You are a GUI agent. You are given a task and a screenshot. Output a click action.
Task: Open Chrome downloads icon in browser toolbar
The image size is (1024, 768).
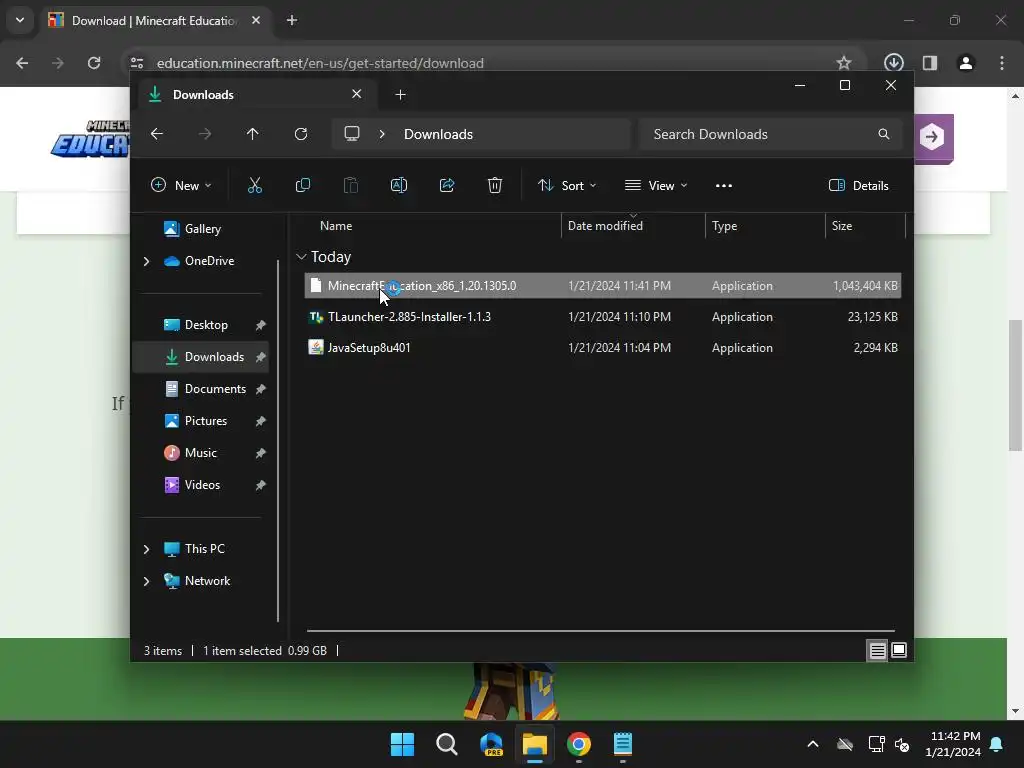tap(893, 63)
